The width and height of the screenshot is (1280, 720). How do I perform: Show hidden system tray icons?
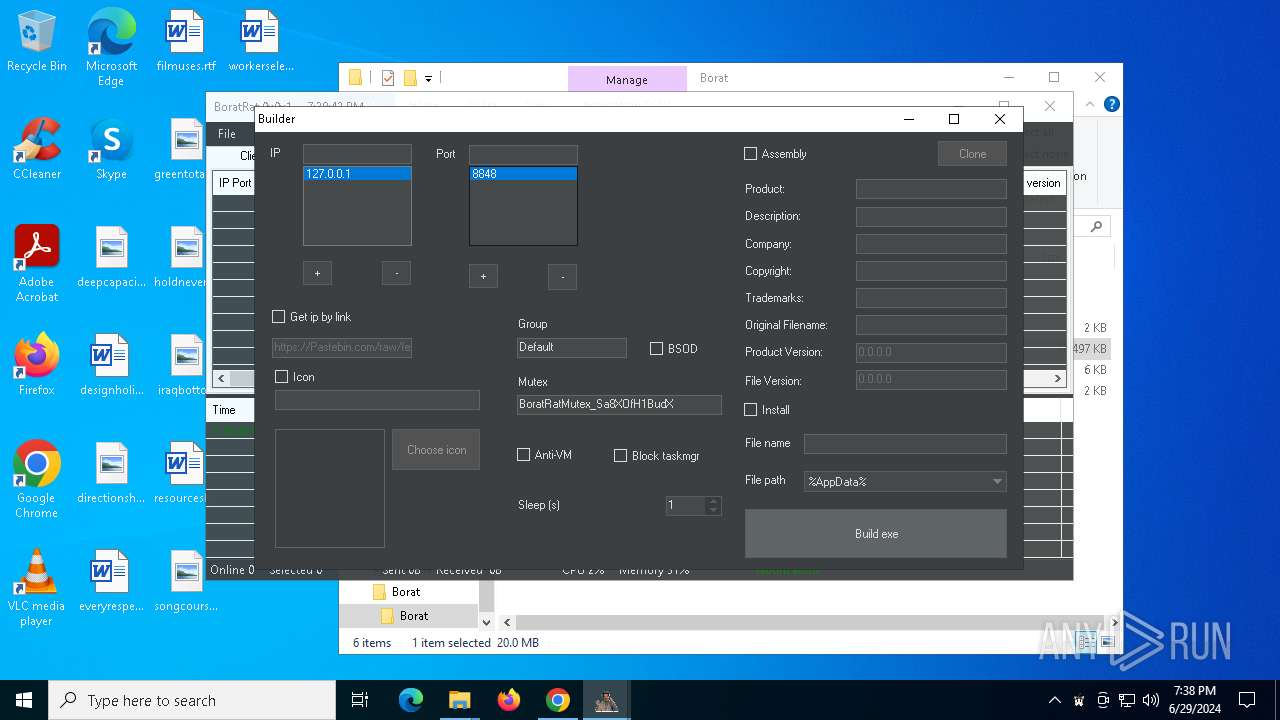point(1055,700)
